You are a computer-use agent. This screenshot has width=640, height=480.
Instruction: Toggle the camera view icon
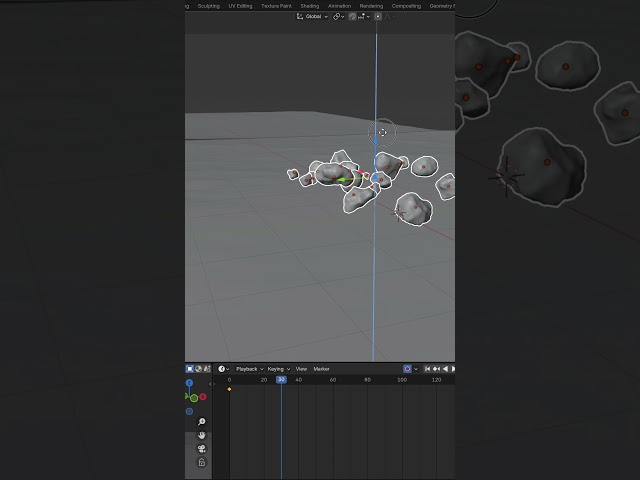[x=202, y=449]
